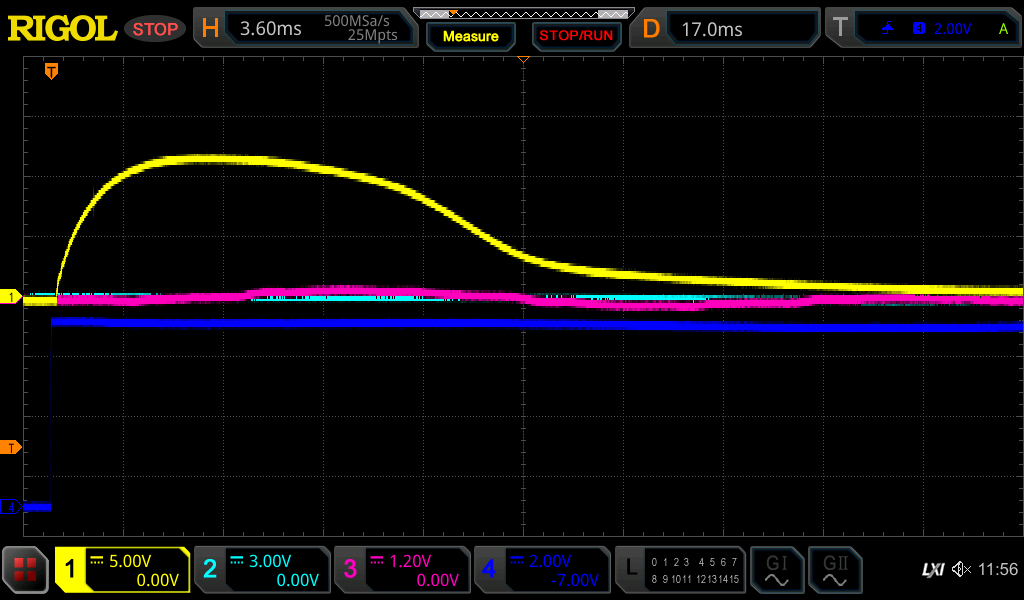Click the red STOP status indicator
The image size is (1024, 600).
point(155,29)
